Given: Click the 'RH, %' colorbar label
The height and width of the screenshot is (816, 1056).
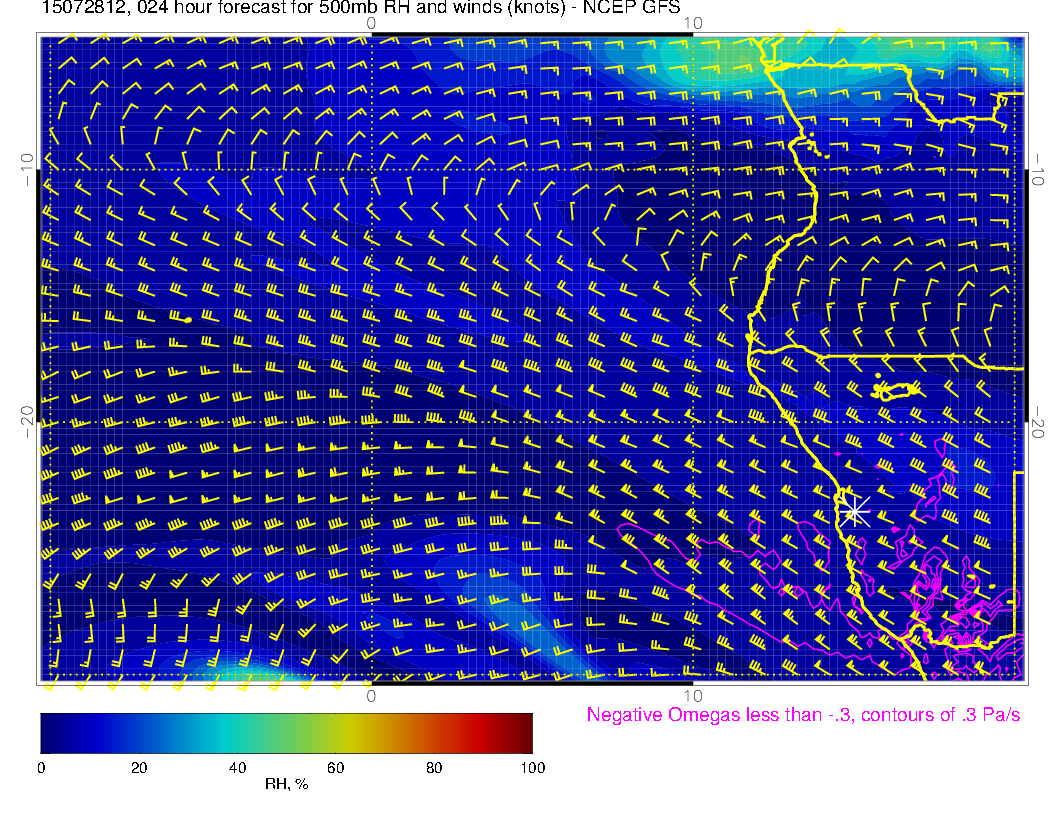Looking at the screenshot, I should [x=286, y=784].
